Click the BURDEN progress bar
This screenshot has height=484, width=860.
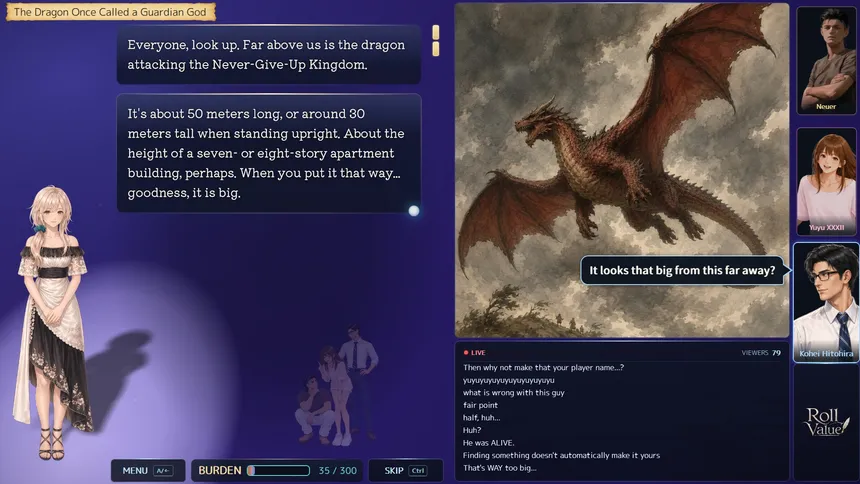[279, 470]
